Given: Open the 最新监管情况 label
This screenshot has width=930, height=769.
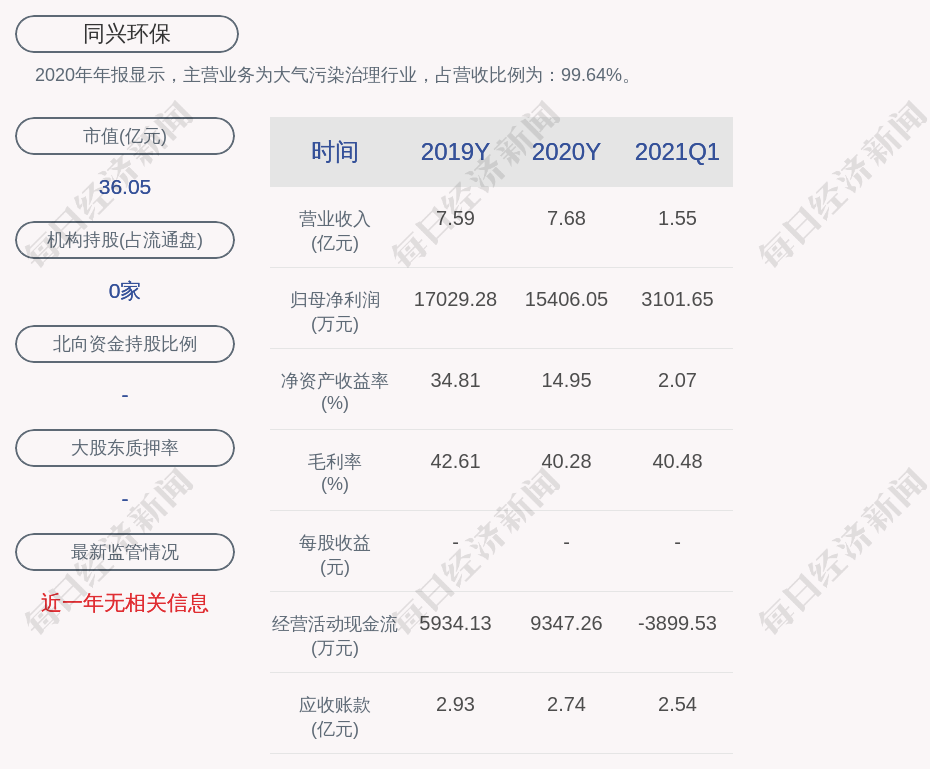Looking at the screenshot, I should [125, 552].
